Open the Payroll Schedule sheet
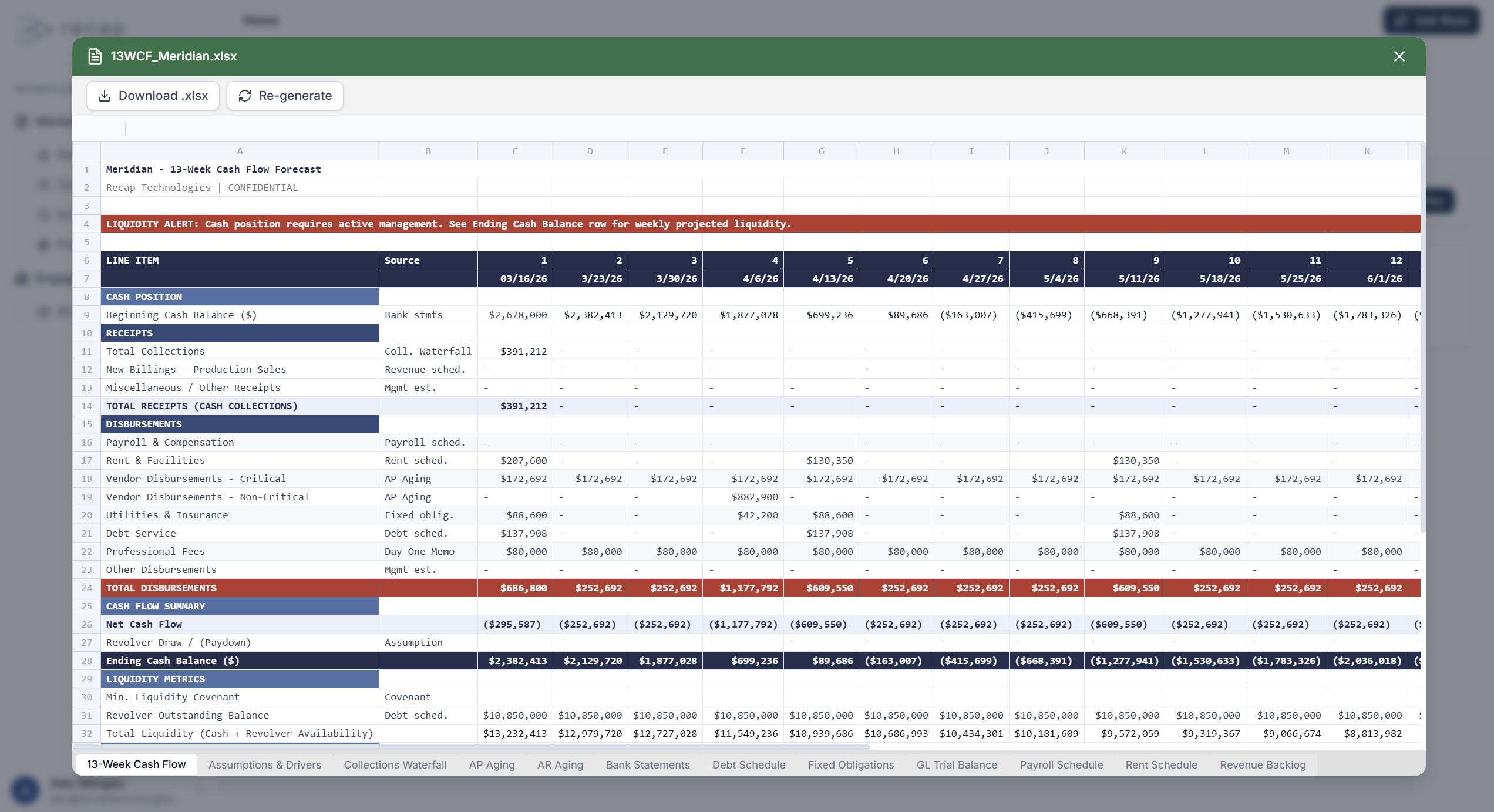Viewport: 1494px width, 812px height. click(x=1061, y=764)
